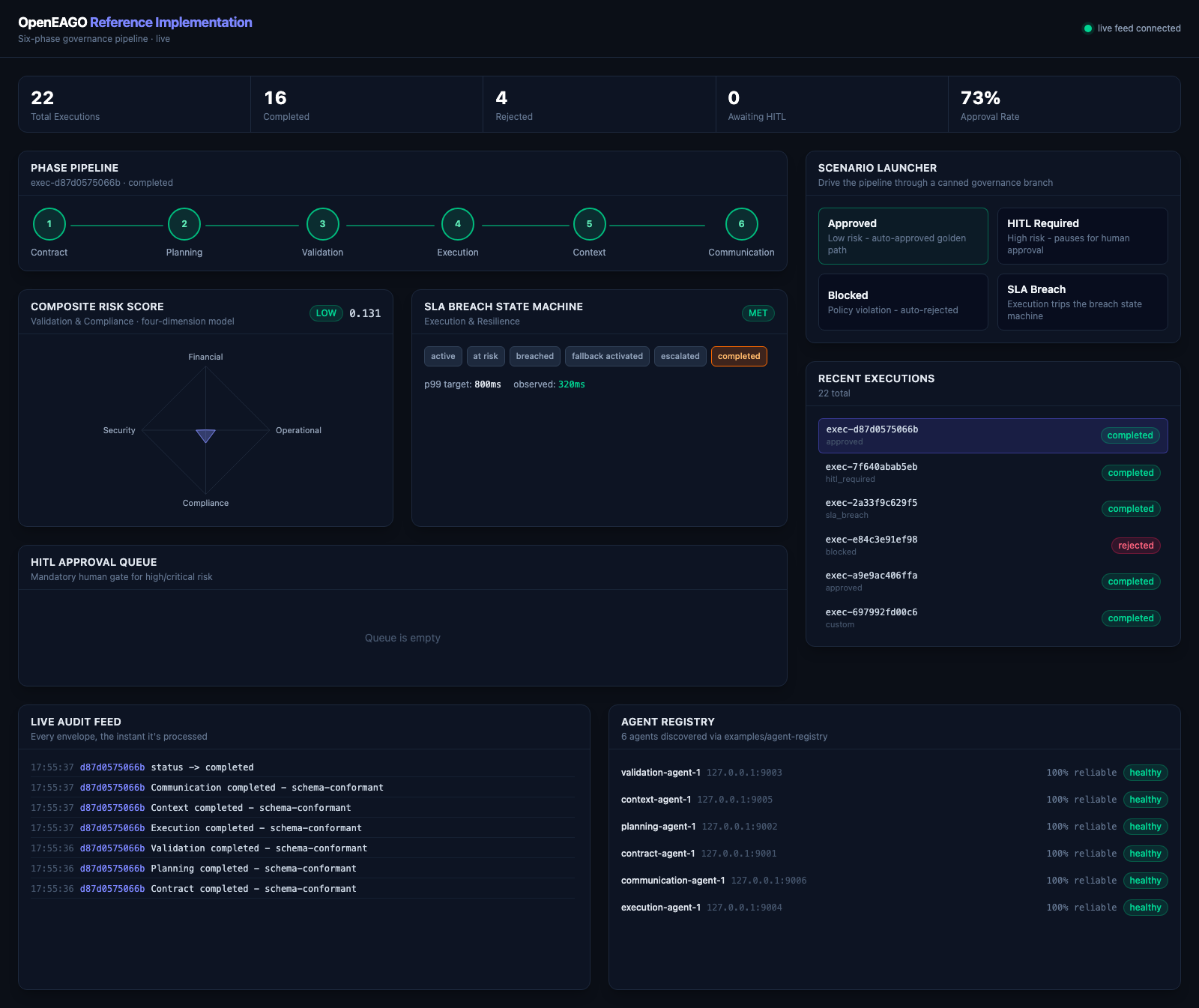
Task: Click context-agent-1 registry row
Action: 895,800
